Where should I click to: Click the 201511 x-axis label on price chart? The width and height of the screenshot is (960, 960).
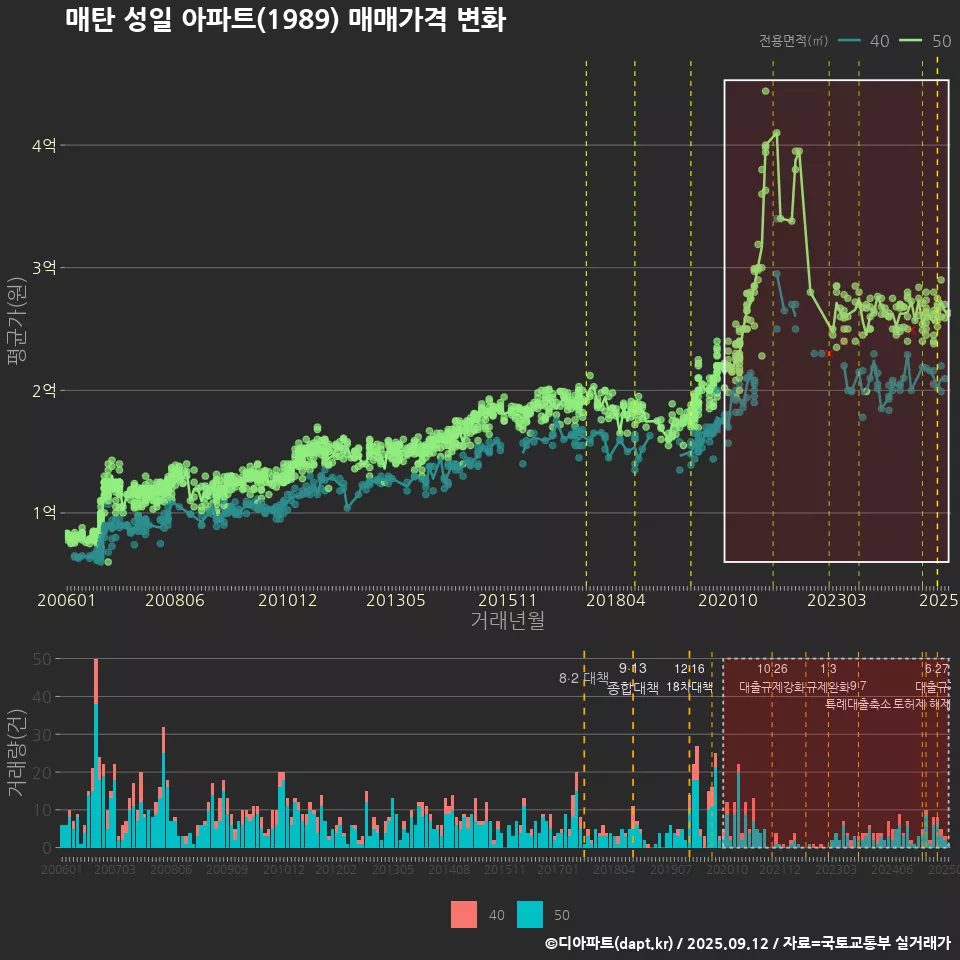click(x=505, y=600)
